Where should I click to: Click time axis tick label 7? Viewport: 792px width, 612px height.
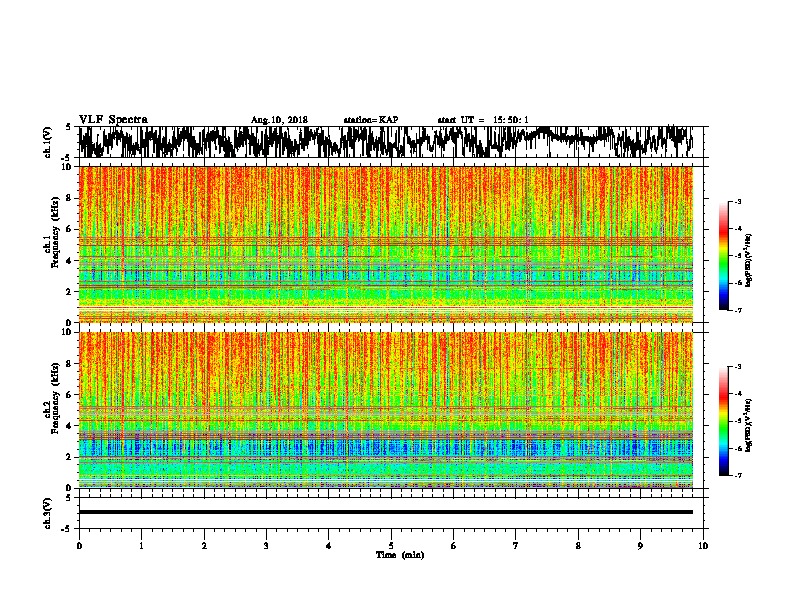pyautogui.click(x=516, y=546)
